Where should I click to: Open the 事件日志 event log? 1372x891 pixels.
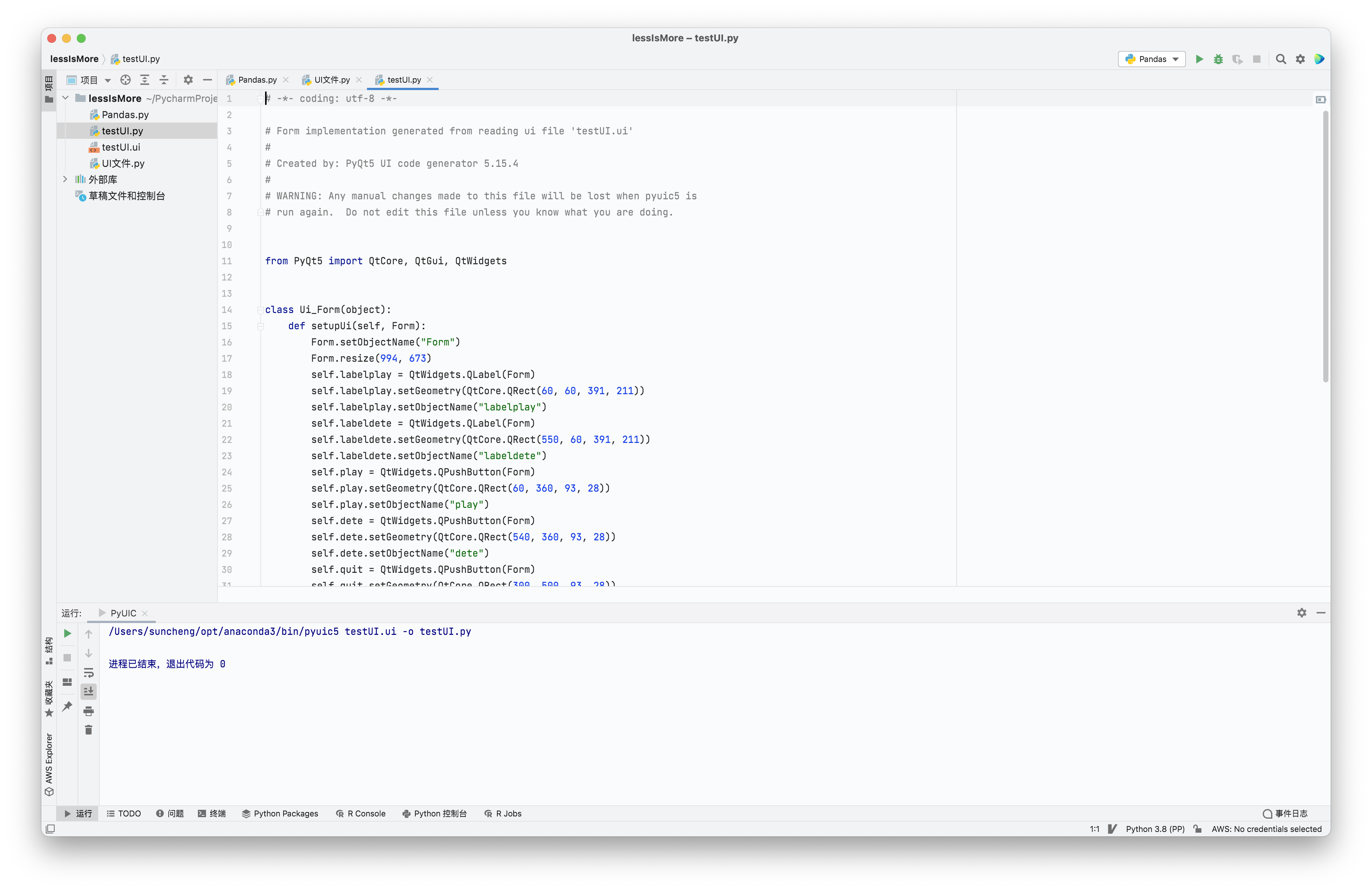[1285, 813]
